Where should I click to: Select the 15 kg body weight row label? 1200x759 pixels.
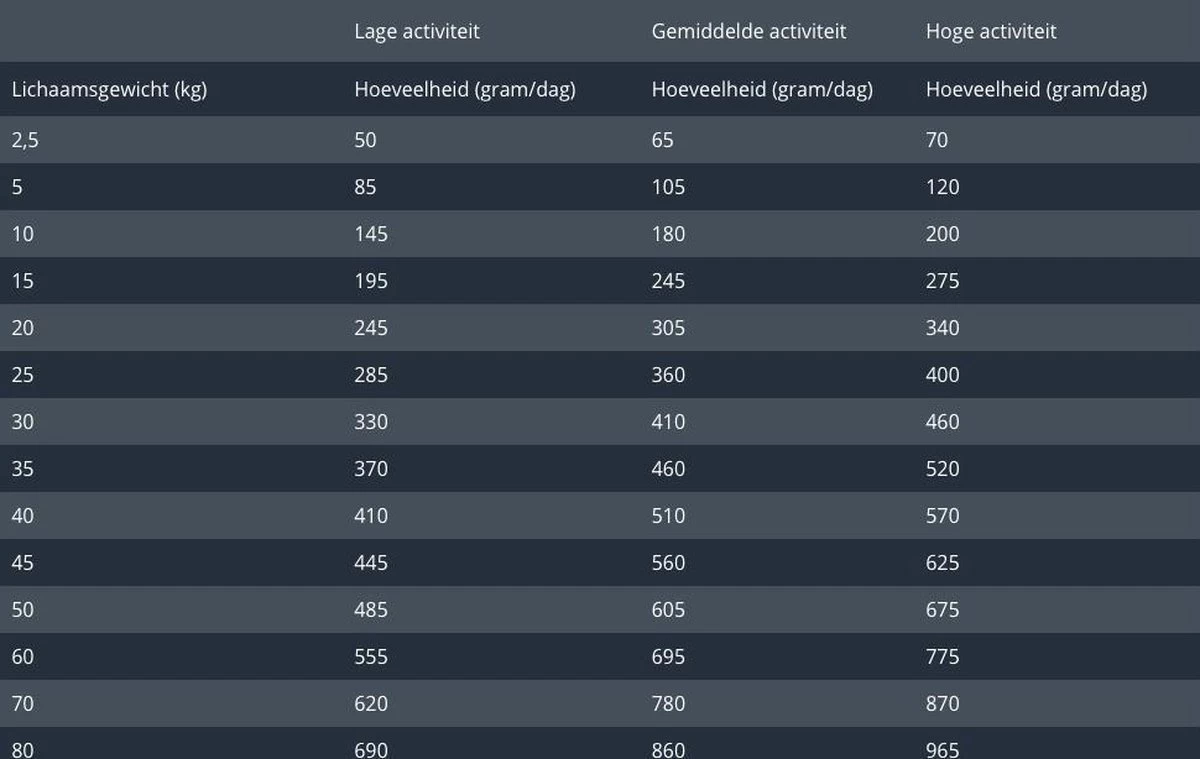click(x=22, y=281)
